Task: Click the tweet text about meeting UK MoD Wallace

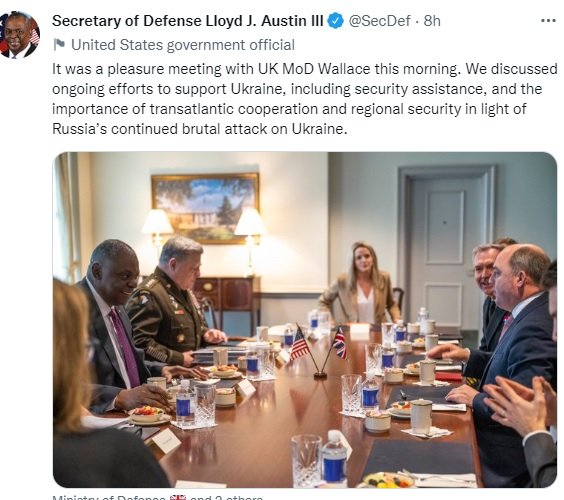Action: (x=305, y=99)
